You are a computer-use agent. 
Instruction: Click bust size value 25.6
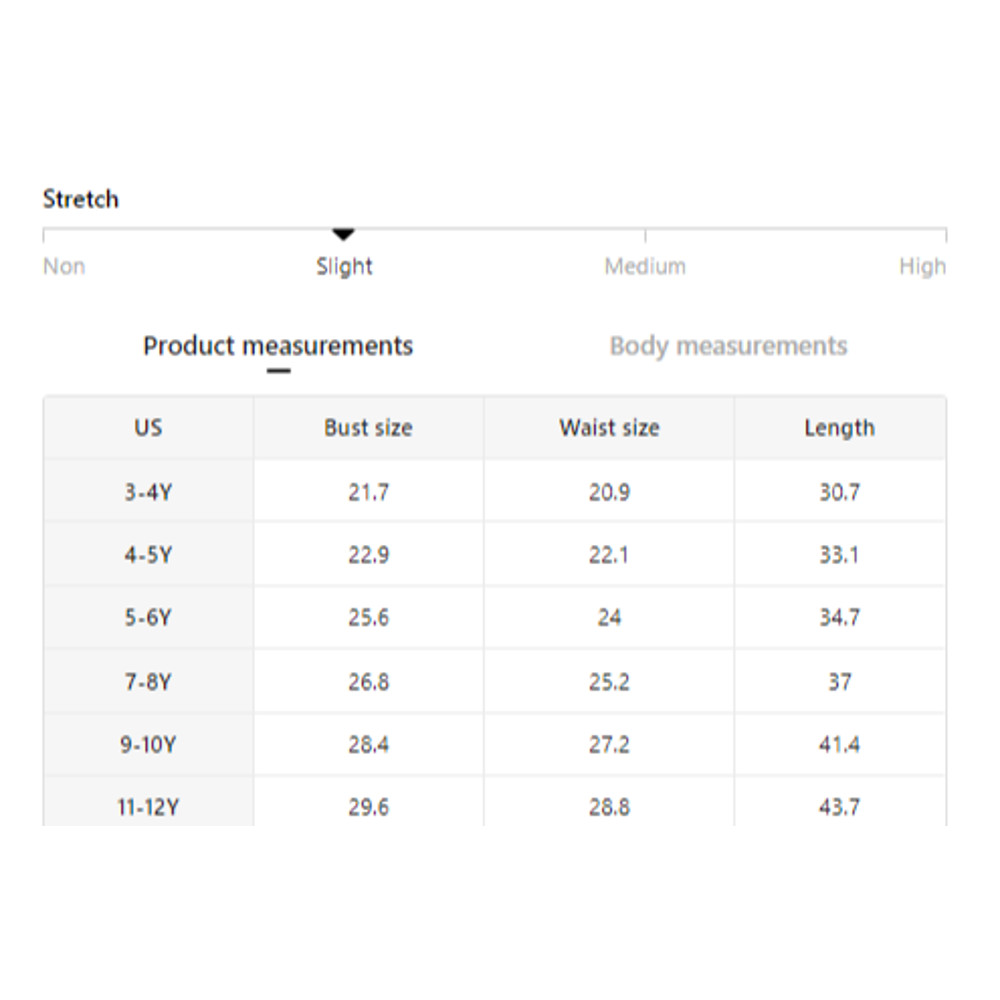(x=368, y=618)
